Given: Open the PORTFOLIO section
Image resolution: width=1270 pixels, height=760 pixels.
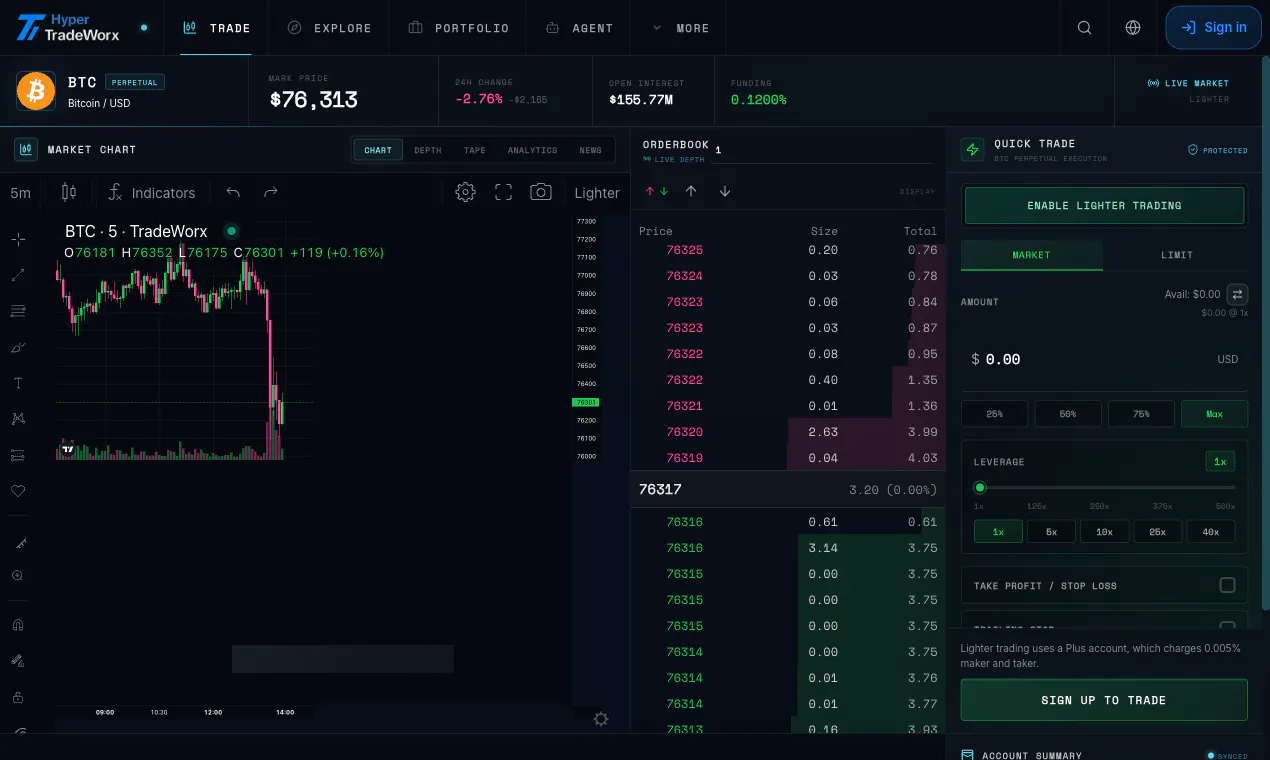Looking at the screenshot, I should tap(459, 28).
